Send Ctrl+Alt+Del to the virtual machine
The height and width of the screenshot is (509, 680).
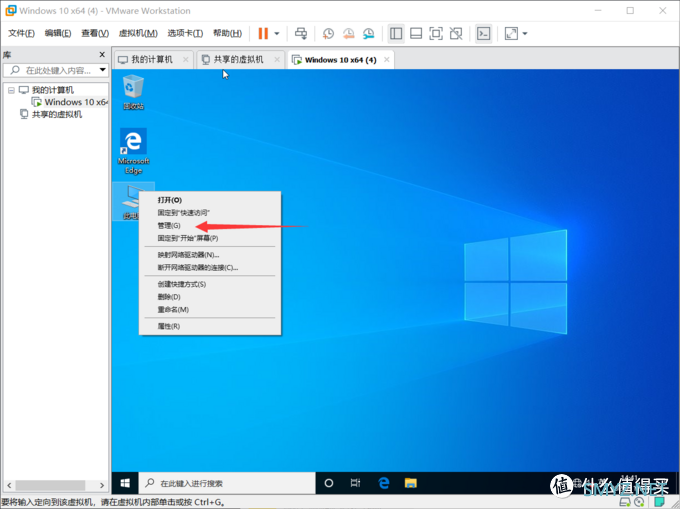pyautogui.click(x=301, y=33)
